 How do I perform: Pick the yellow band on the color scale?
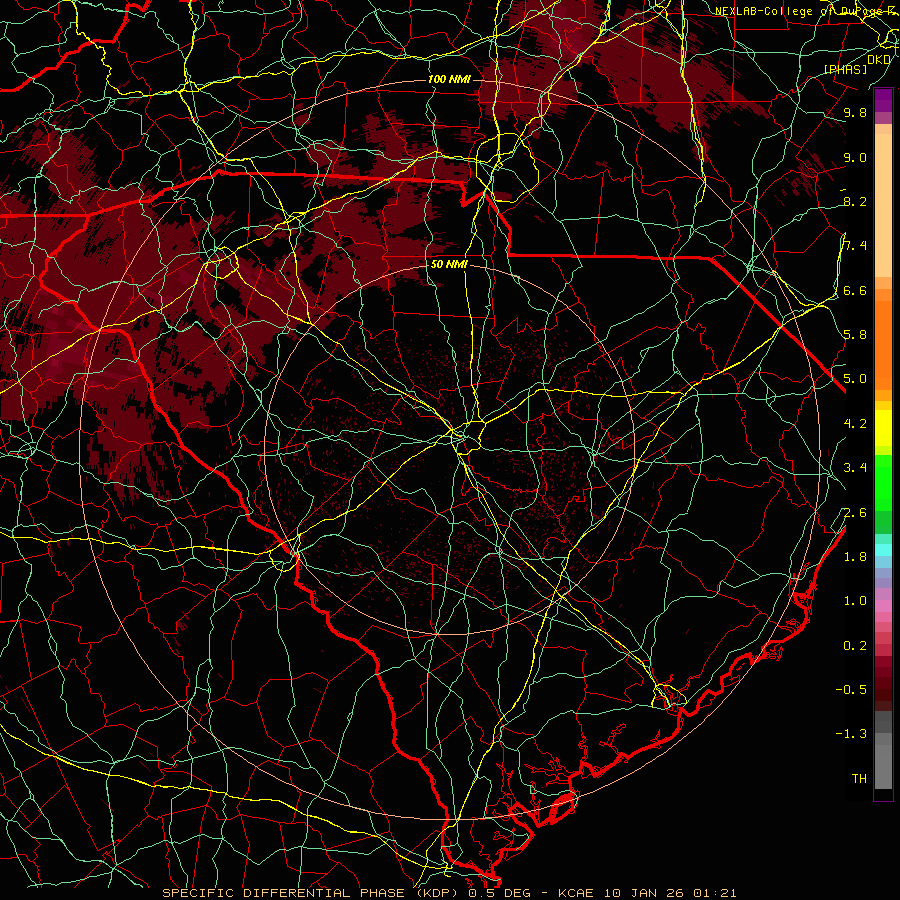pyautogui.click(x=883, y=428)
